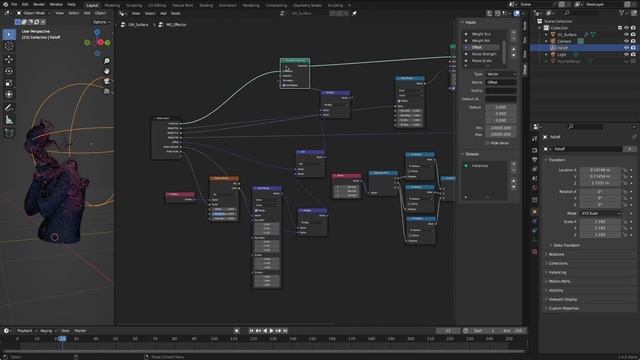Screen dimensions: 640x360
Task: Click the Name field containing Offset
Action: click(501, 82)
